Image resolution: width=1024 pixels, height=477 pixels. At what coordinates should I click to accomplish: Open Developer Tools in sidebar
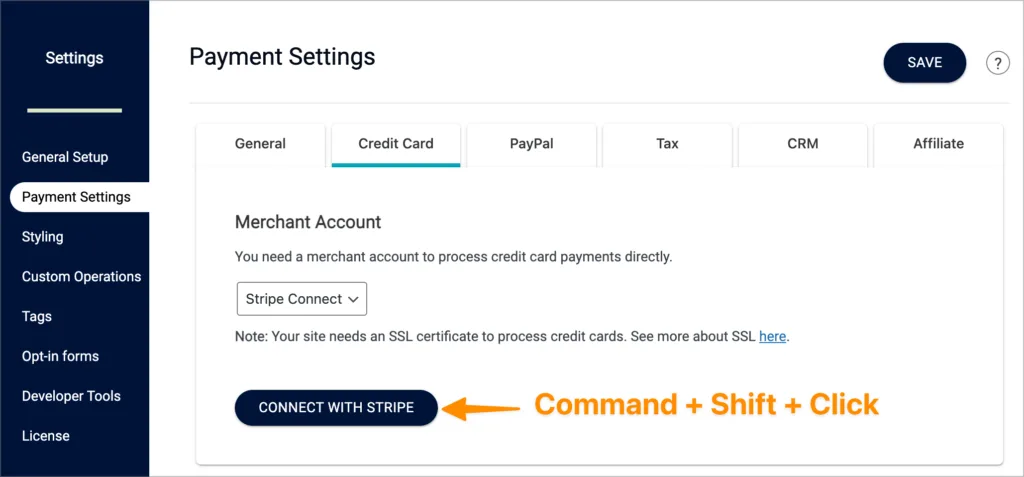click(x=71, y=396)
